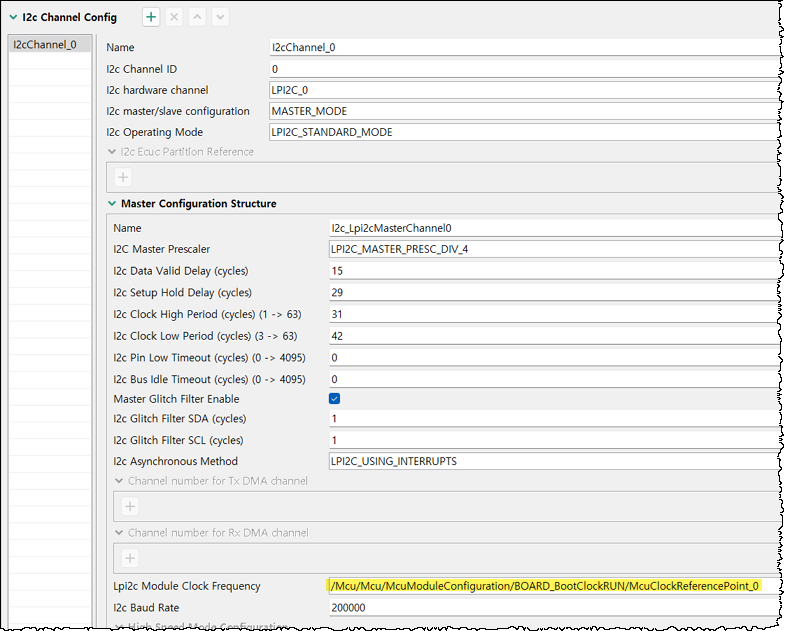This screenshot has height=631, width=785.
Task: Edit I2c Setup Hold Delay value 29
Action: pos(555,292)
